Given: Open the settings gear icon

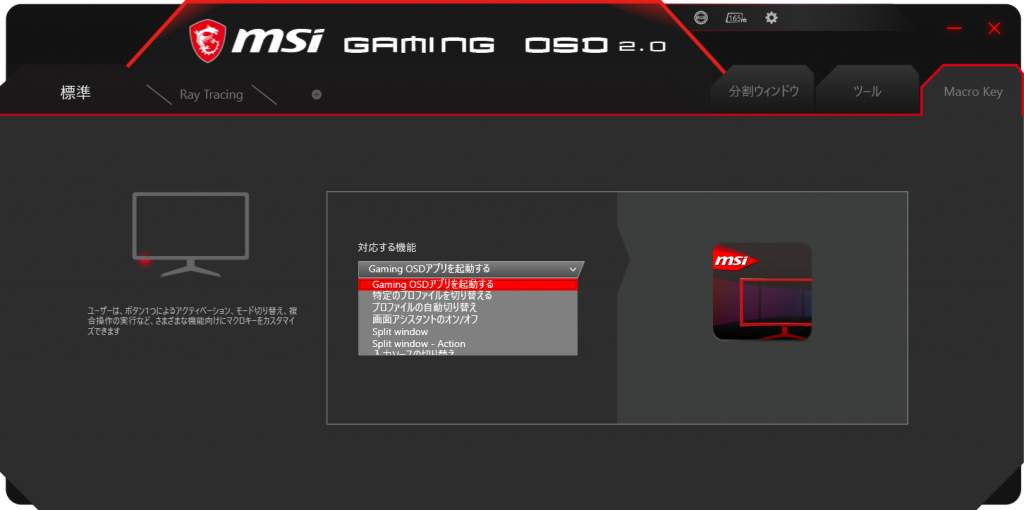Looking at the screenshot, I should [771, 18].
